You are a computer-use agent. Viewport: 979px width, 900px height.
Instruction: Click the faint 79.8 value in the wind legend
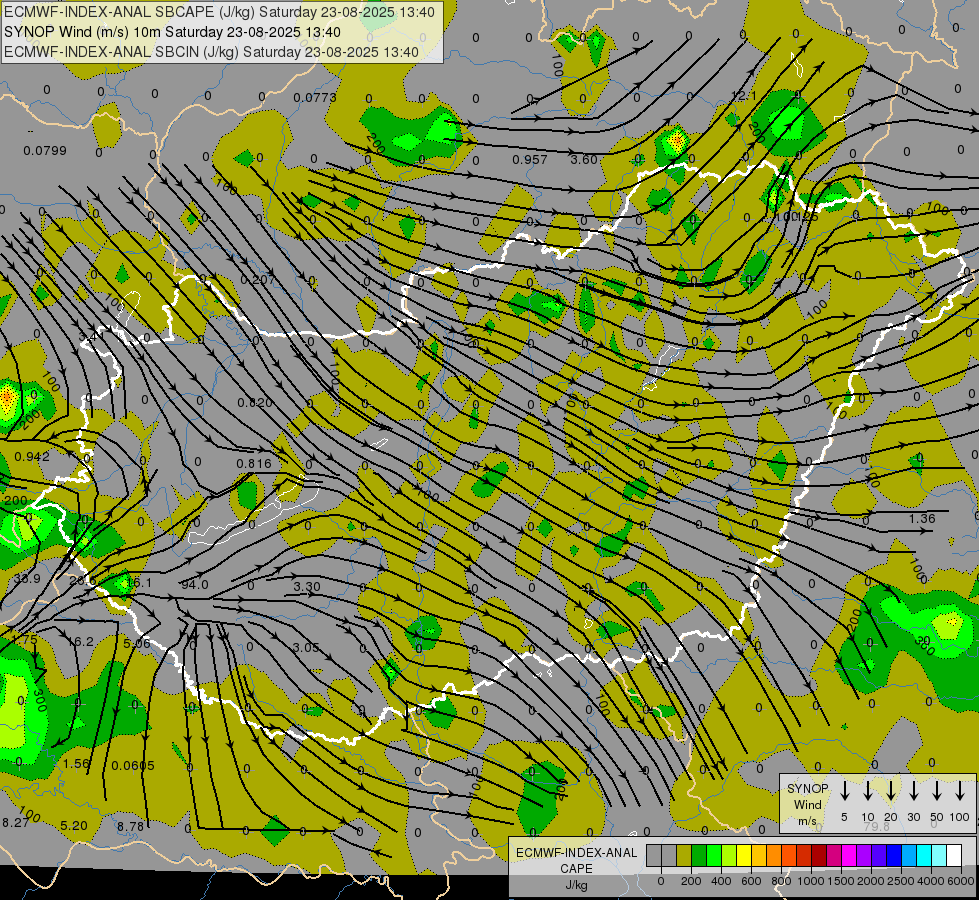point(877,826)
